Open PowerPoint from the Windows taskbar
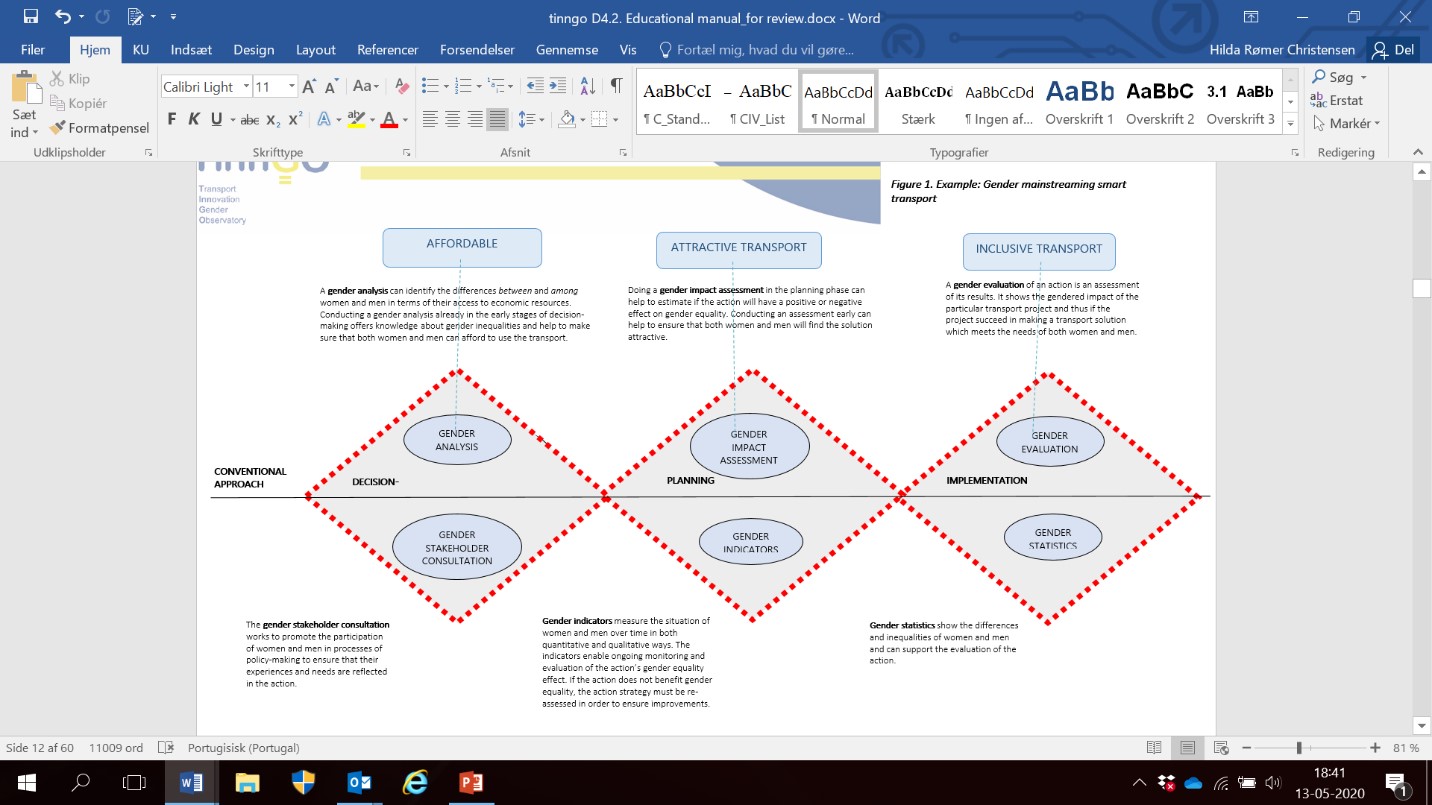Screen dimensions: 1432x805 click(x=470, y=782)
